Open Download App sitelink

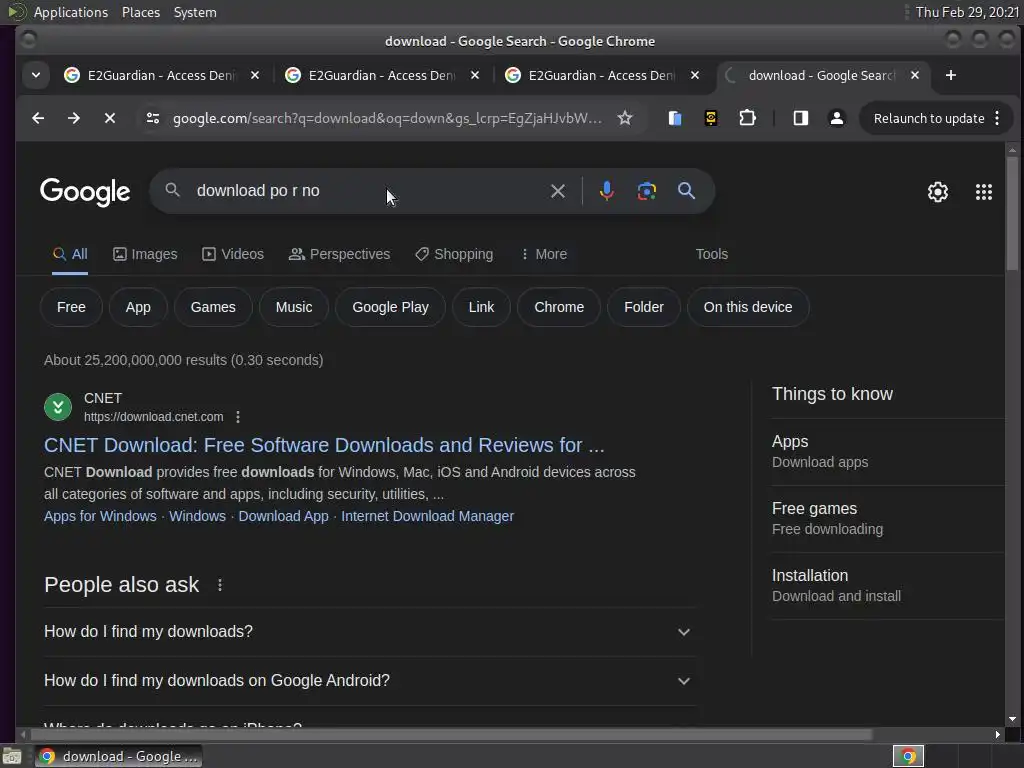point(283,516)
